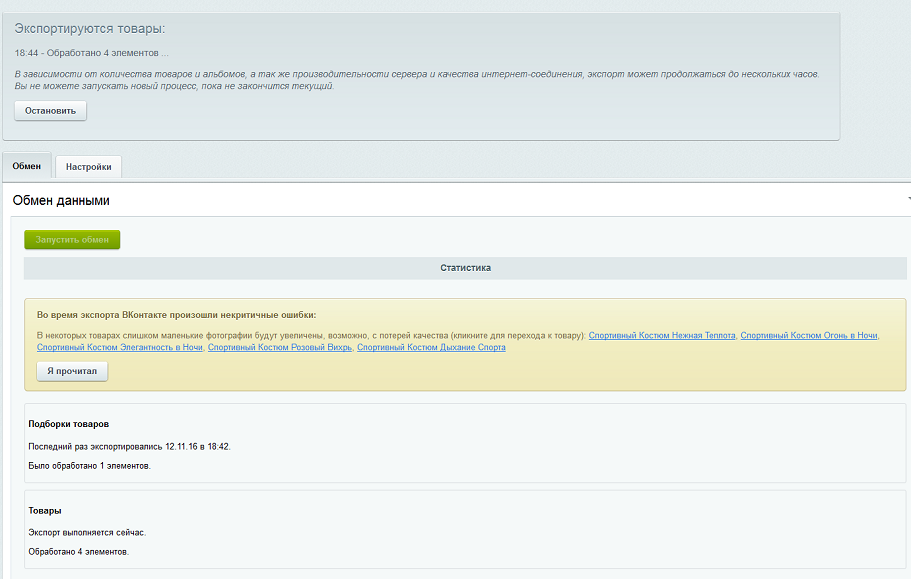Click the non-critical errors warning title

(x=176, y=315)
